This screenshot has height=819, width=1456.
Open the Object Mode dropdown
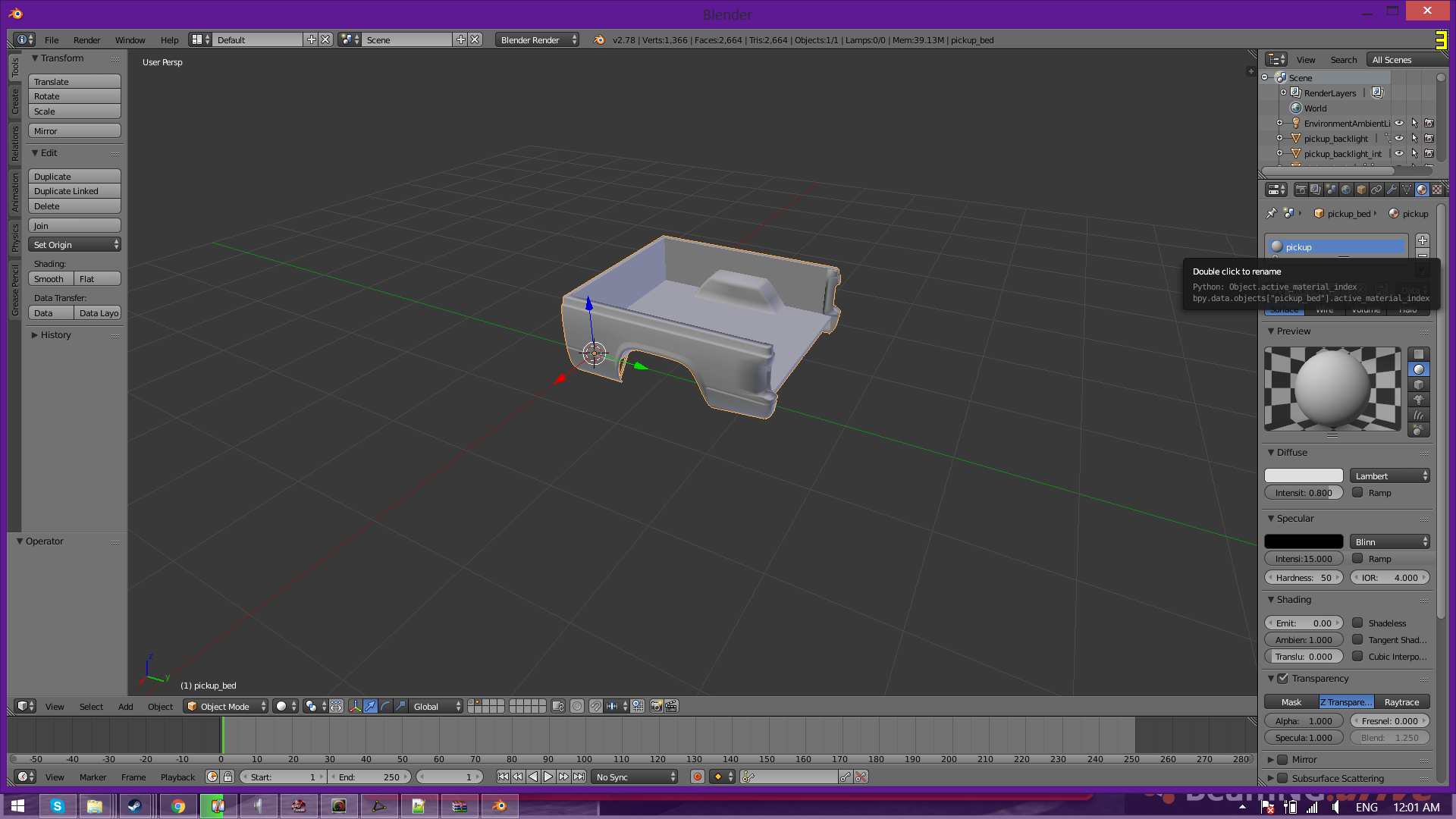(x=226, y=706)
